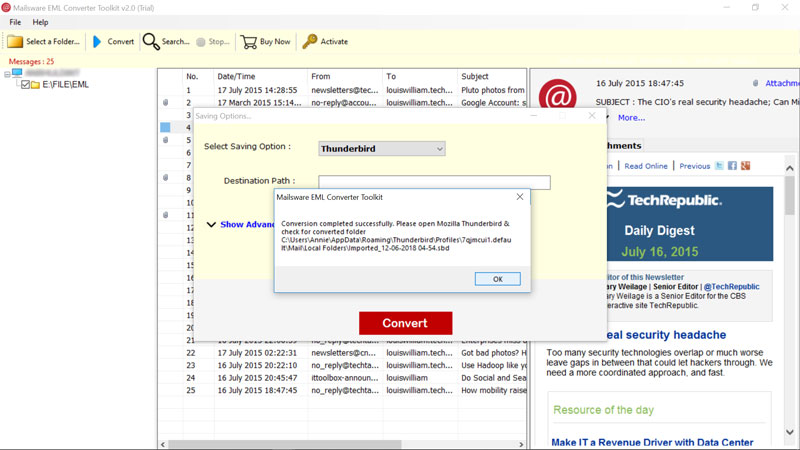This screenshot has height=450, width=800.
Task: Open the Select Saving Option dropdown
Action: pyautogui.click(x=382, y=148)
